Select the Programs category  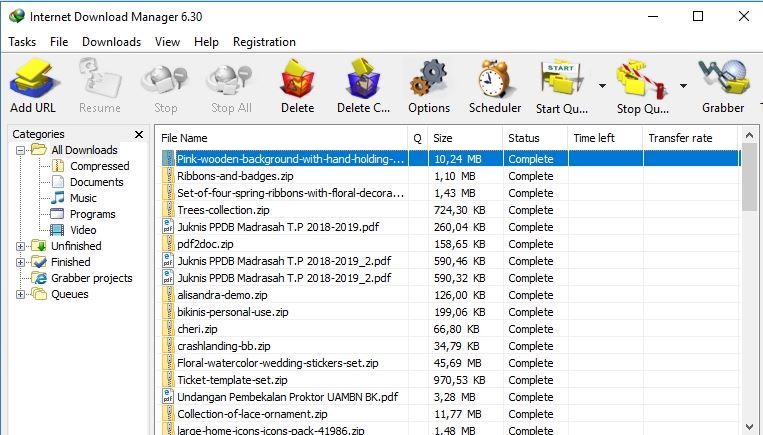click(x=92, y=214)
